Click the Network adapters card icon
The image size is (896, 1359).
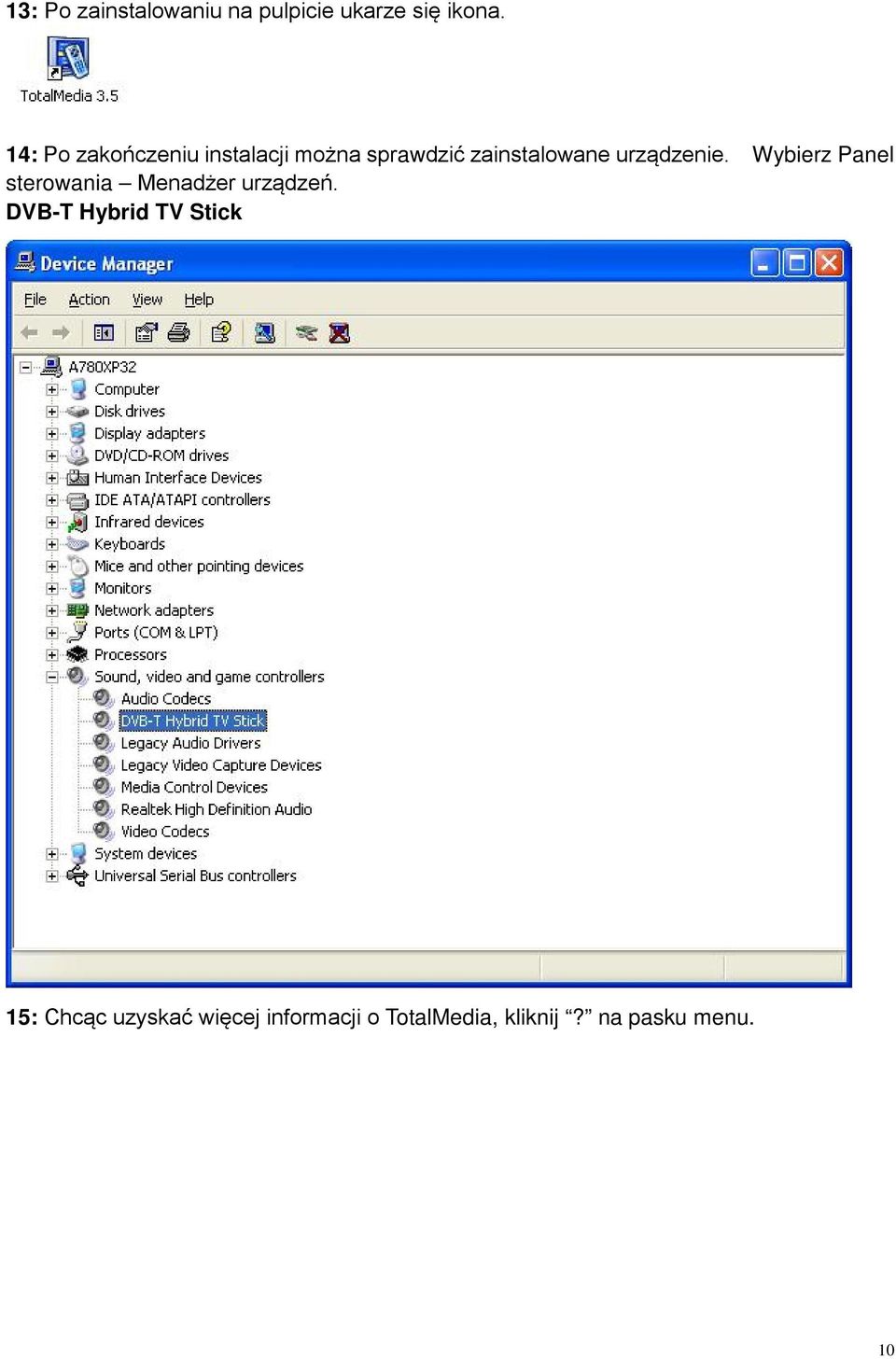[x=78, y=610]
